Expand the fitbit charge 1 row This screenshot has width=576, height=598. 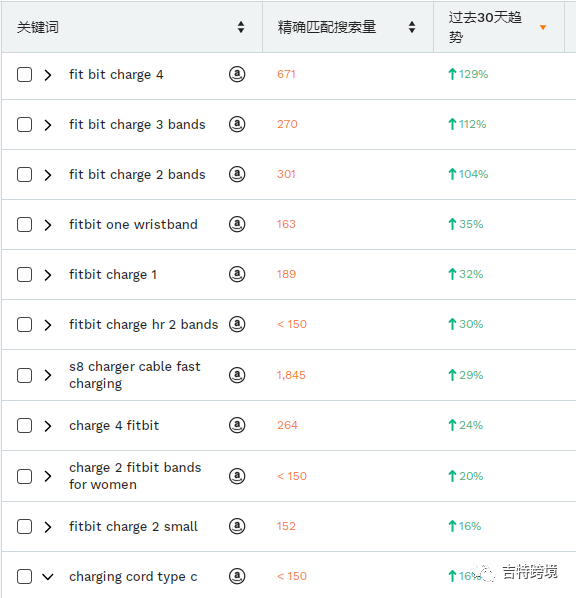click(x=48, y=275)
